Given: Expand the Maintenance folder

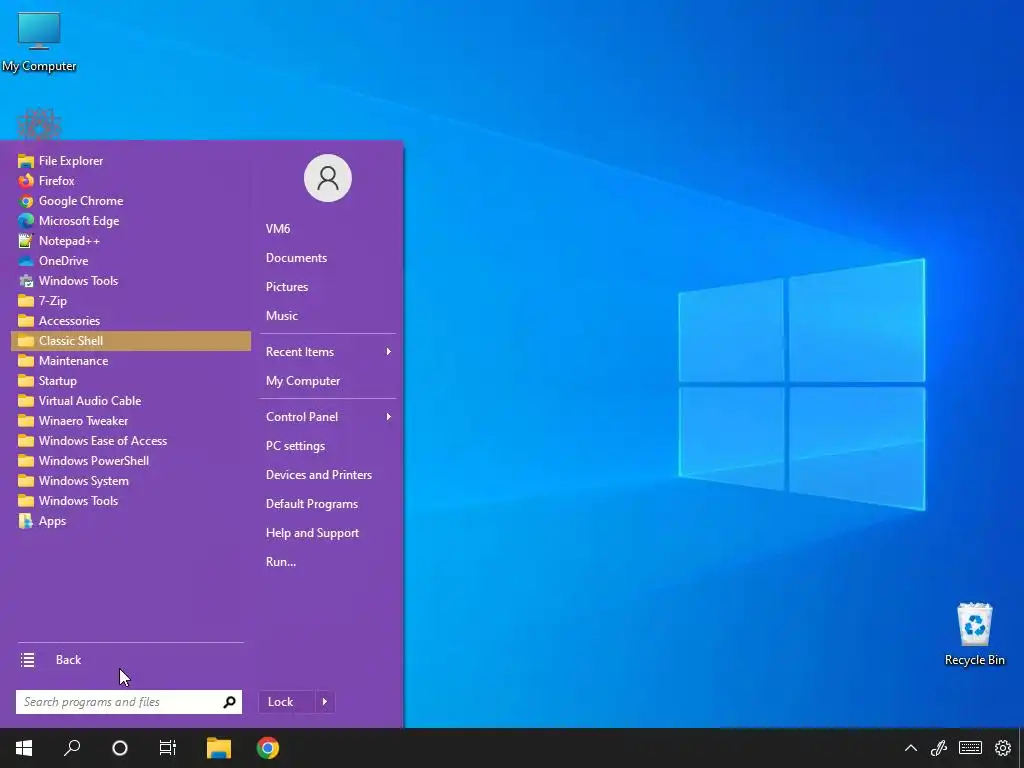Looking at the screenshot, I should [x=131, y=360].
